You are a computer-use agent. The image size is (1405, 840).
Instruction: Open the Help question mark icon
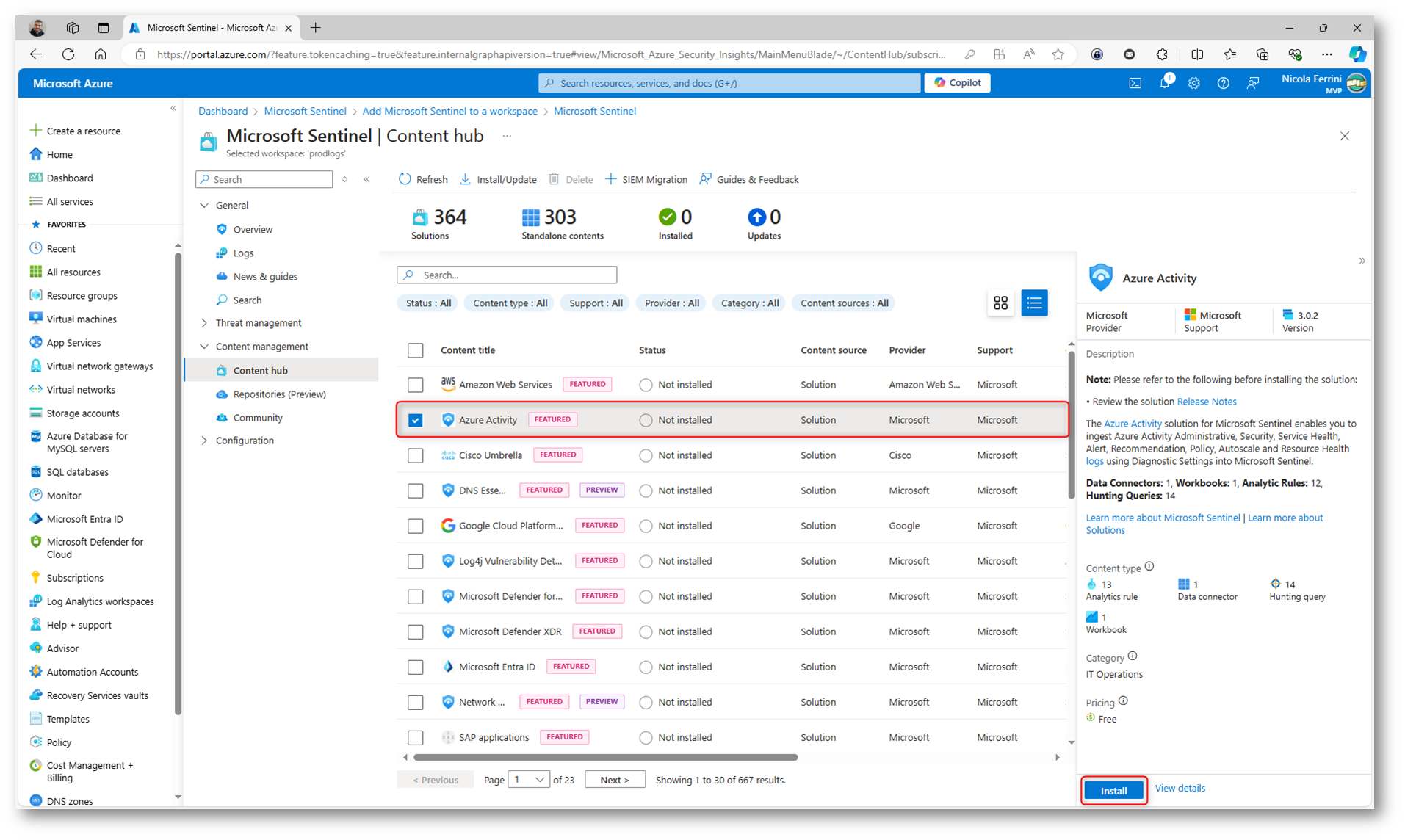coord(1223,83)
